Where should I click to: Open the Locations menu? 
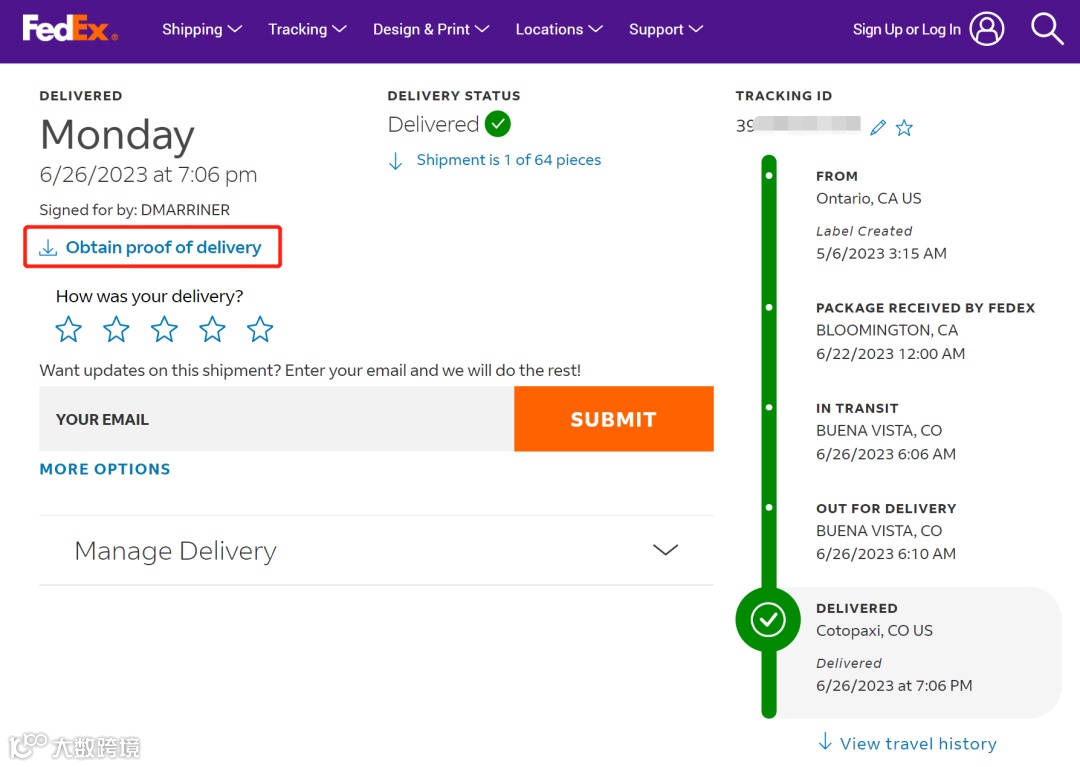point(559,29)
